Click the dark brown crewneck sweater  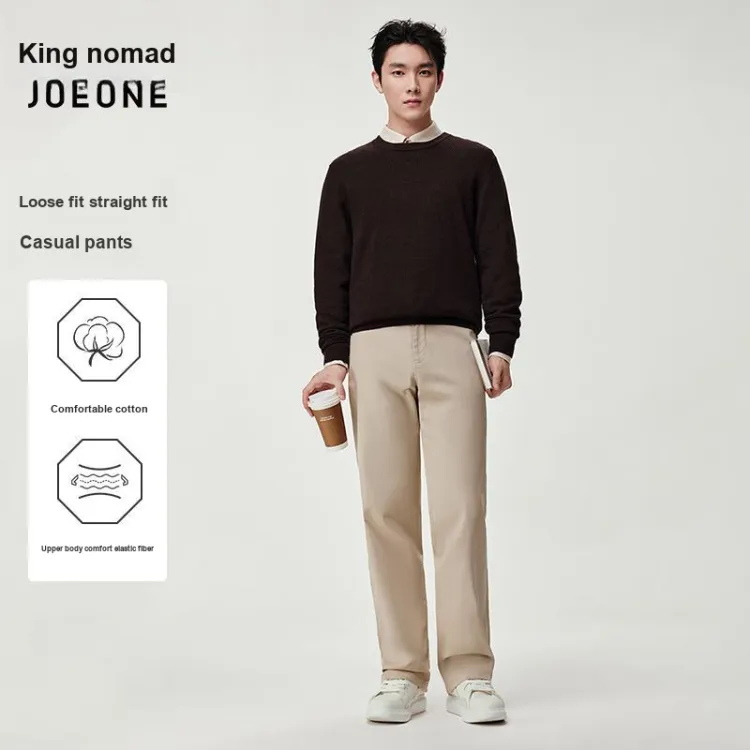coord(418,246)
